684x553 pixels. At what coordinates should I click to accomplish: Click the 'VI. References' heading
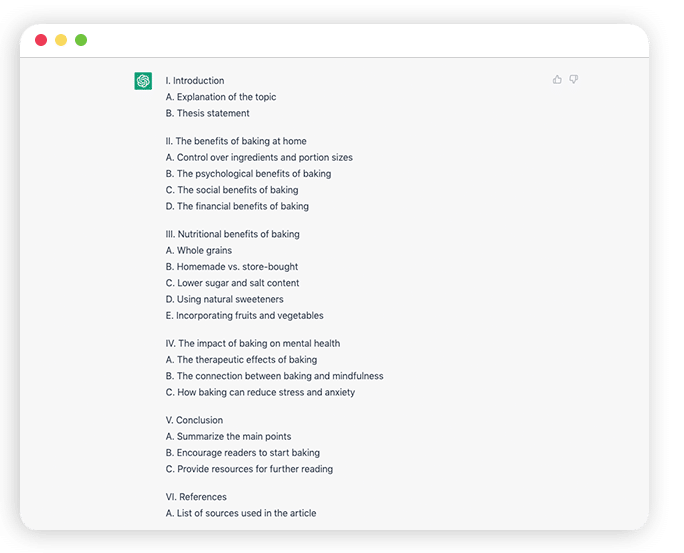coord(196,497)
